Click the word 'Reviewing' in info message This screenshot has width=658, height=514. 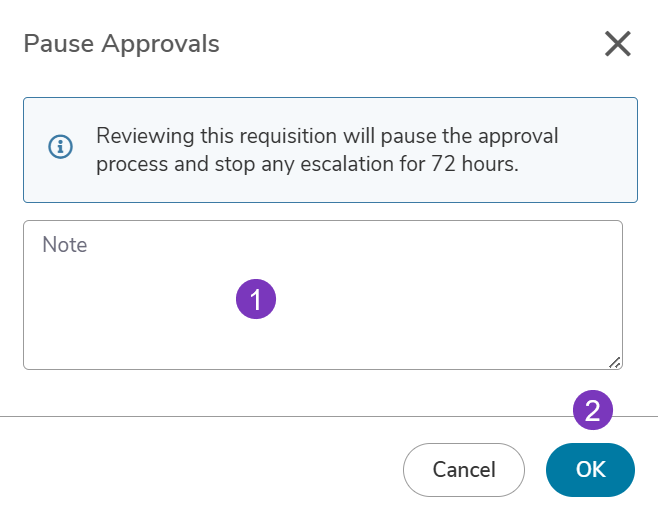(145, 136)
